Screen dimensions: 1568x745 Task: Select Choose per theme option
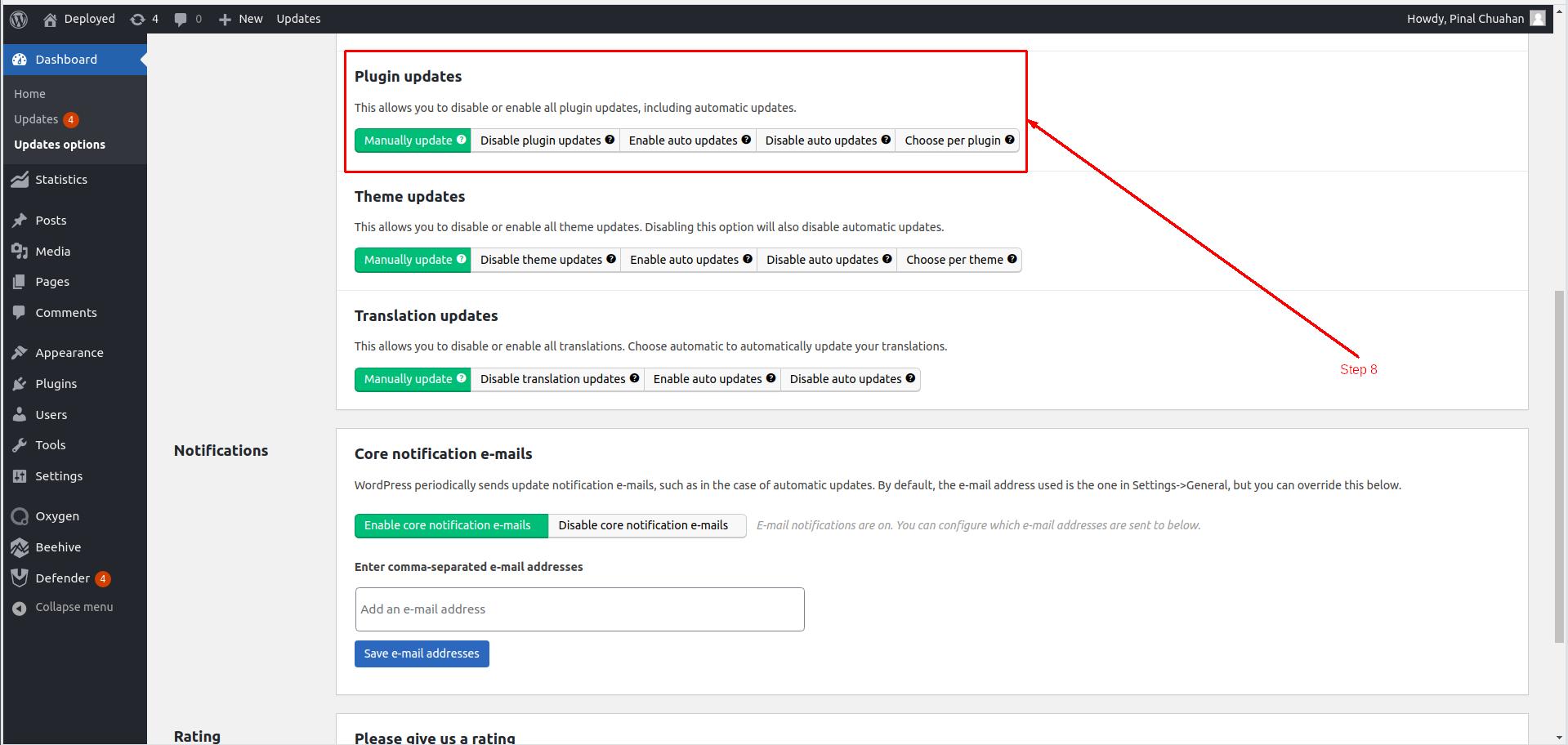click(959, 260)
